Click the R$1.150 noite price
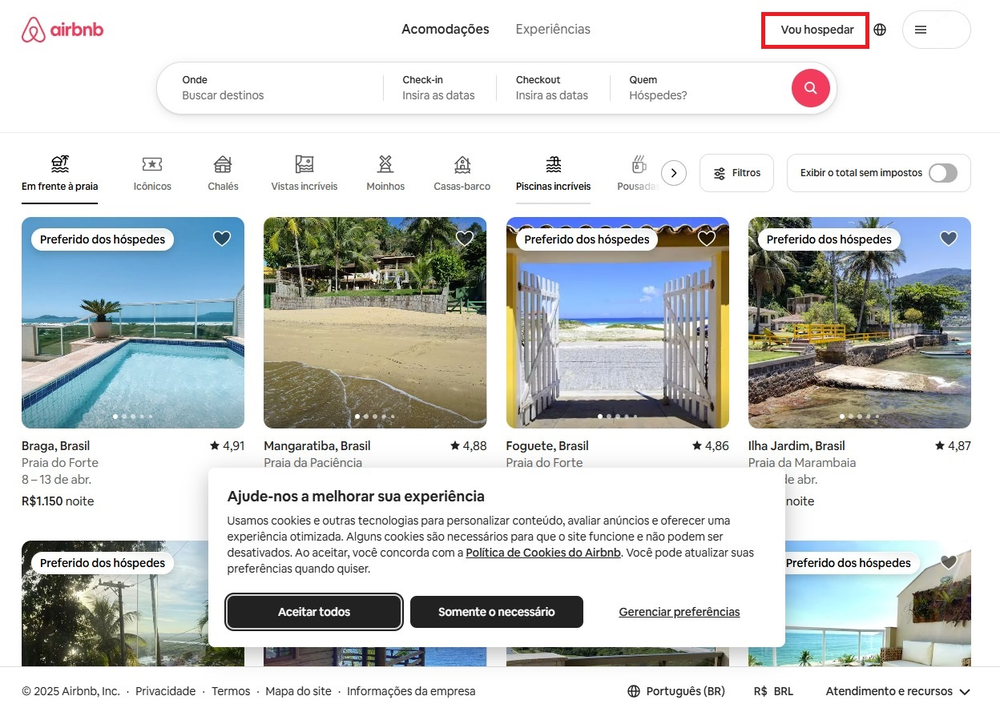 click(57, 501)
